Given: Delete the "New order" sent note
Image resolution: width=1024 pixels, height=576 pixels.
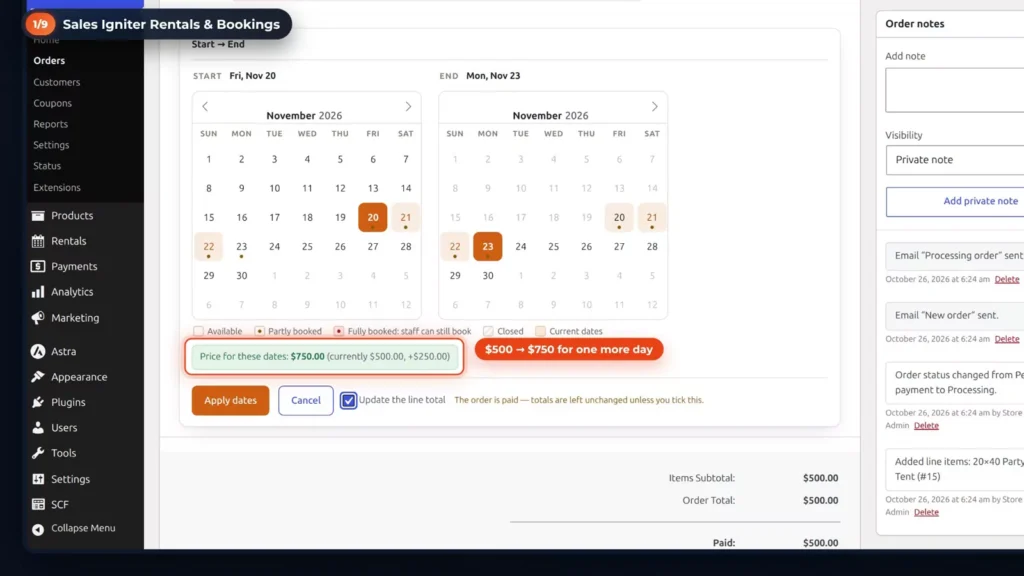Looking at the screenshot, I should [1006, 339].
